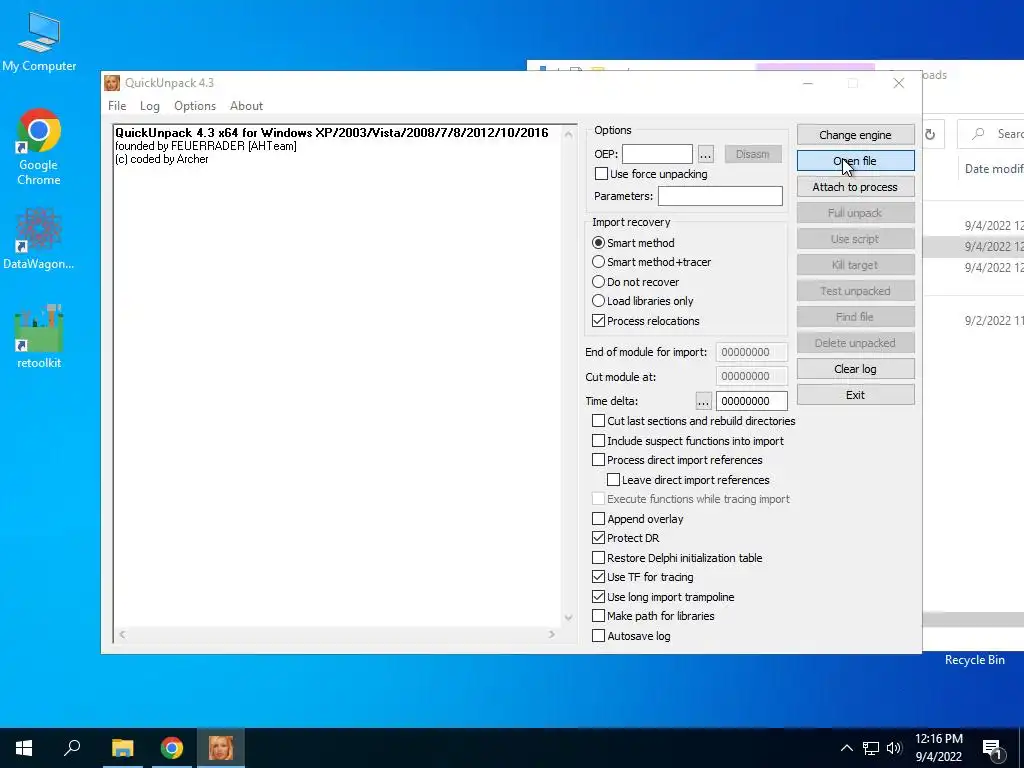Screen dimensions: 1024x768
Task: Click log horizontal scrollbar left arrow
Action: click(122, 634)
